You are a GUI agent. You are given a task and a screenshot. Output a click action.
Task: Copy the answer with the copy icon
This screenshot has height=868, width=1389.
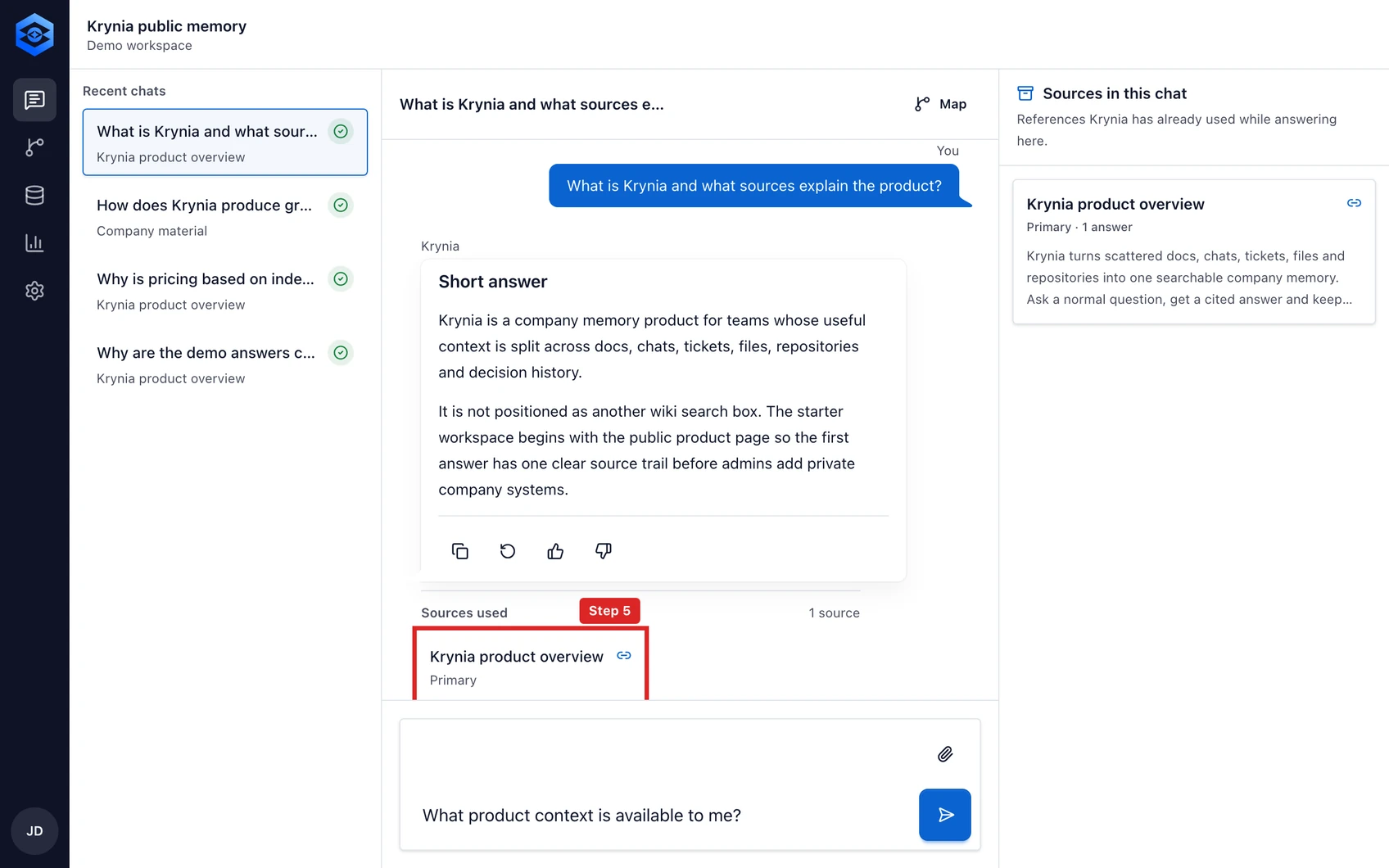tap(460, 551)
